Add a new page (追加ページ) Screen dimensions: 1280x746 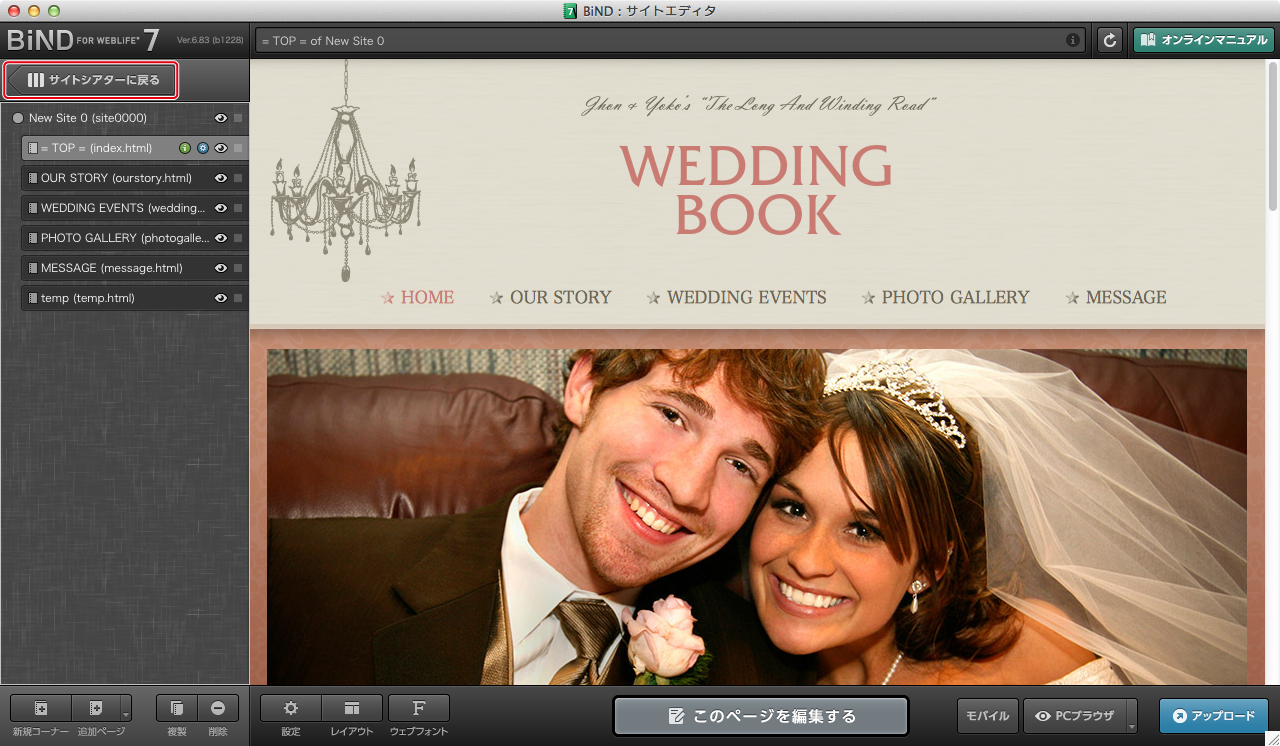pos(95,708)
